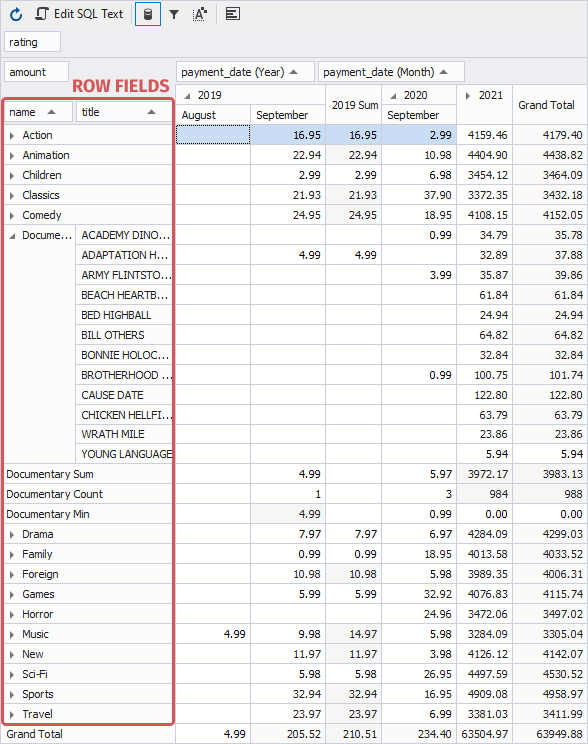The image size is (588, 744).
Task: Click the font format A icon
Action: (200, 14)
